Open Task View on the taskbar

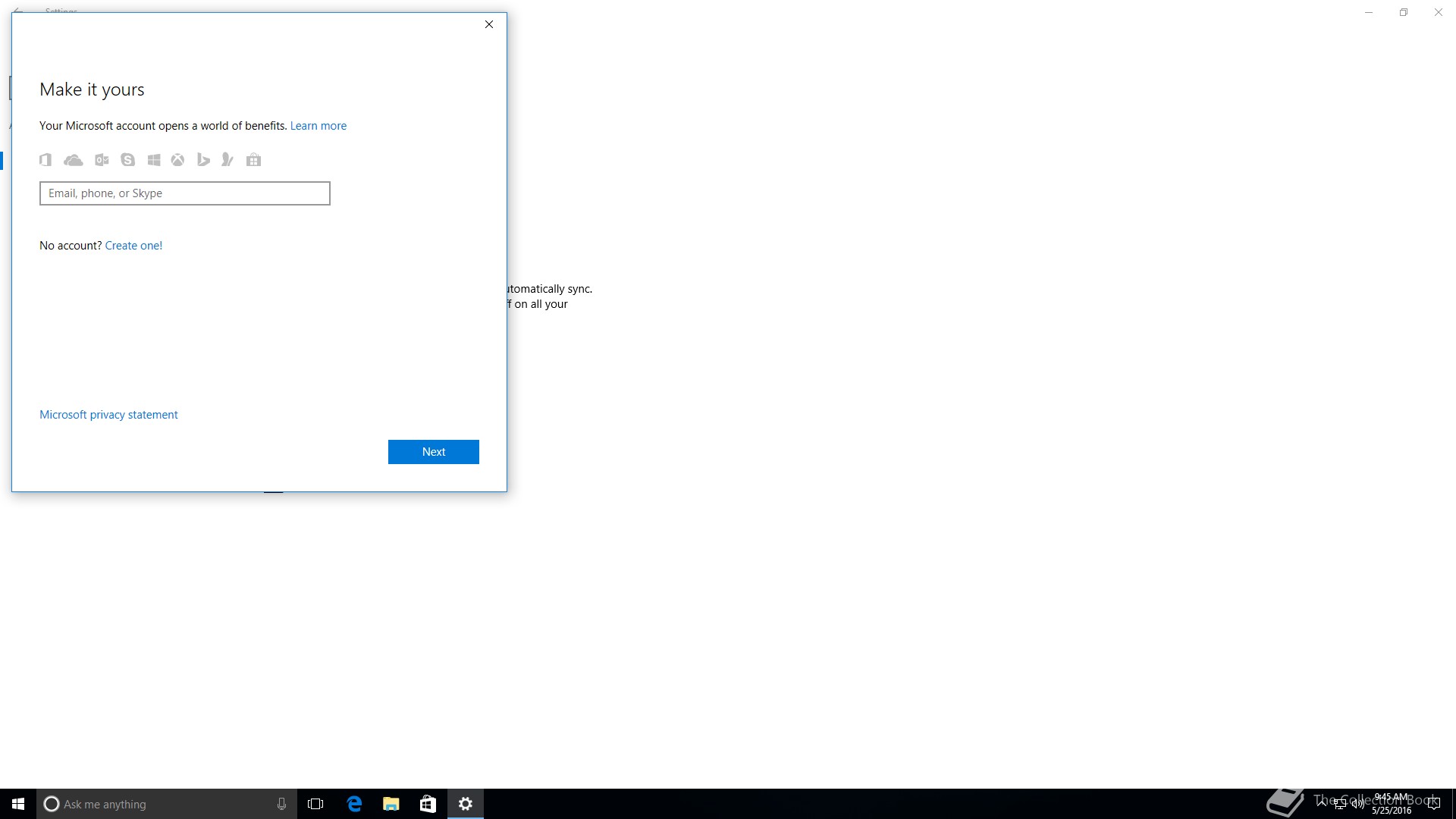coord(315,804)
